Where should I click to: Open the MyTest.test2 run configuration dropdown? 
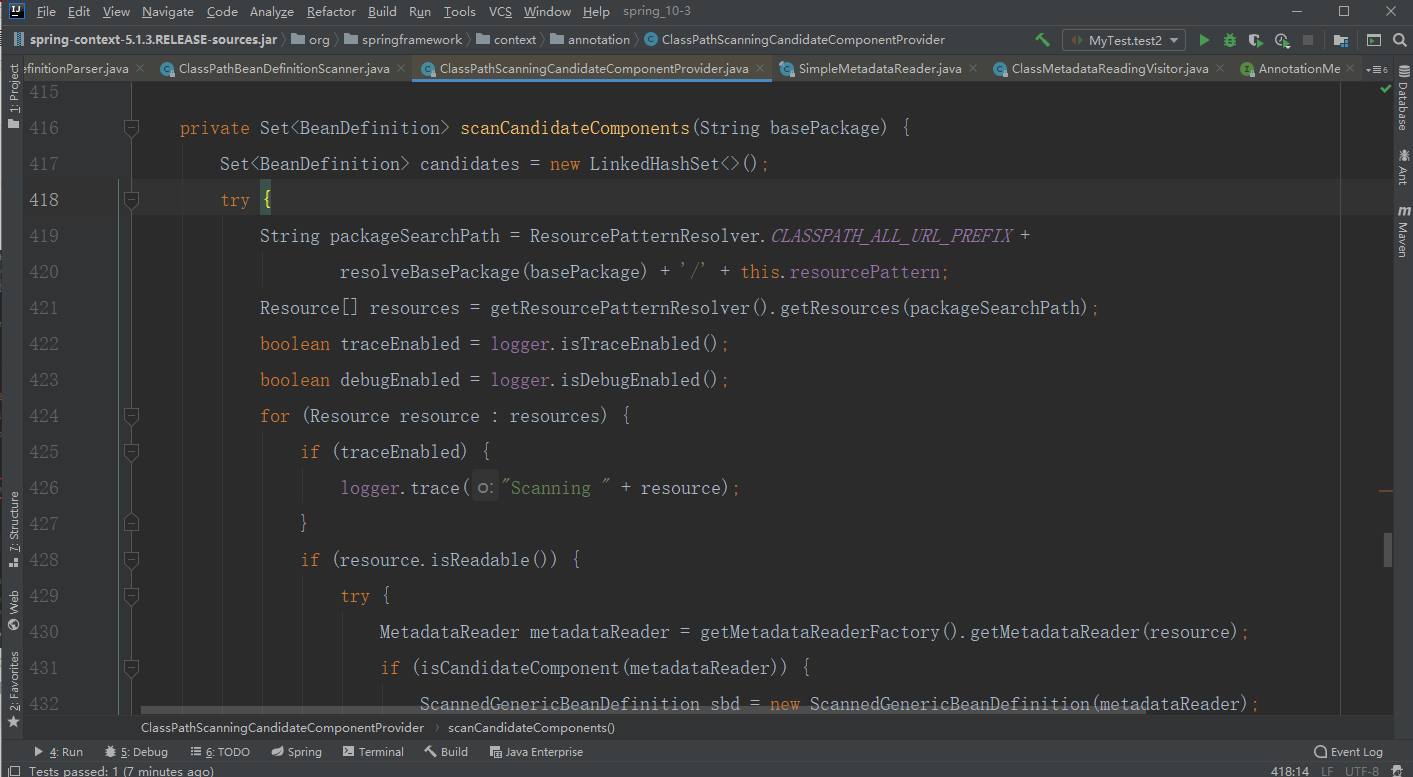(1124, 40)
